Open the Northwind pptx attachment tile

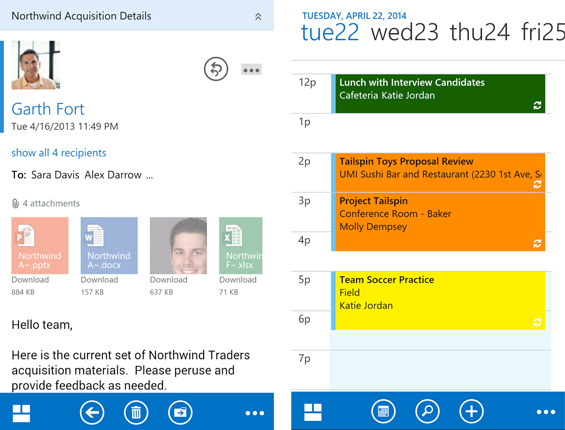(x=40, y=245)
